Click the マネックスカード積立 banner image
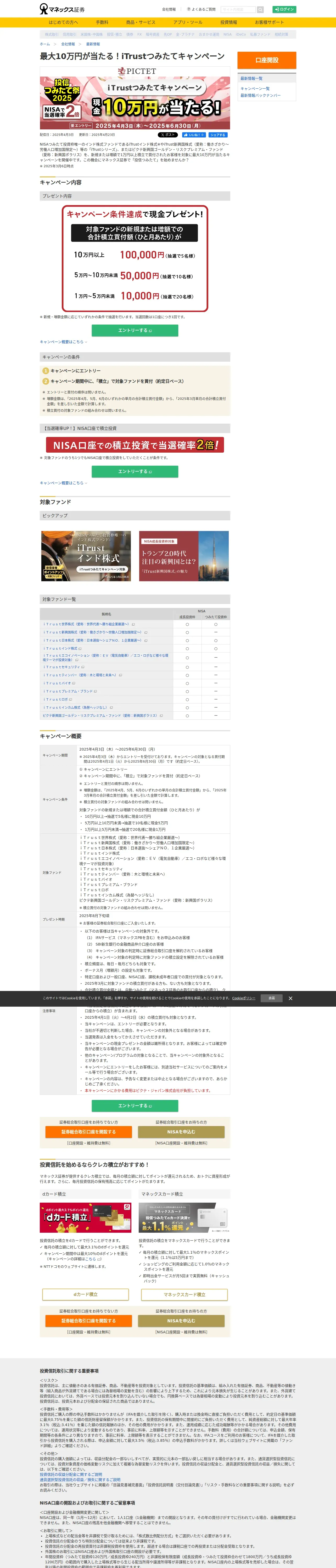This screenshot has height=1568, width=336. tap(184, 1218)
